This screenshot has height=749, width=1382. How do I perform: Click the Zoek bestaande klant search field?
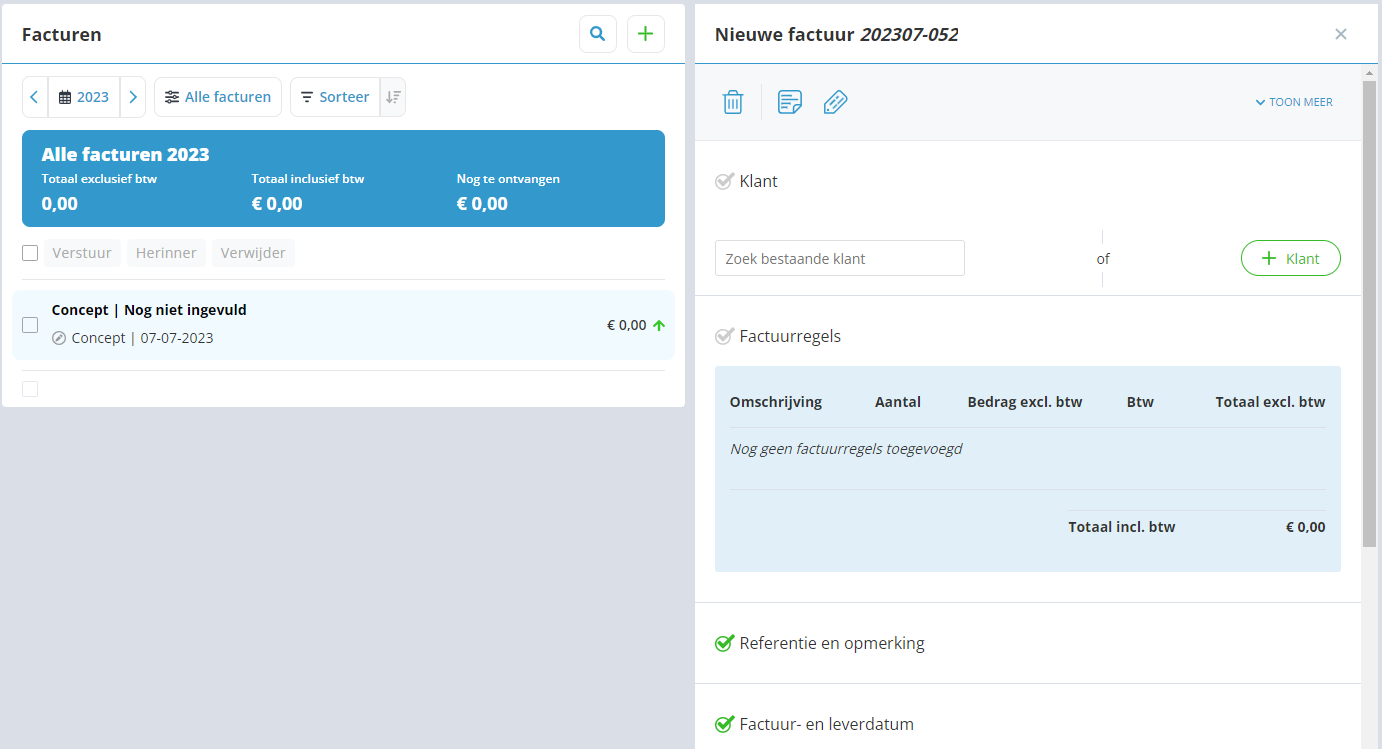839,258
